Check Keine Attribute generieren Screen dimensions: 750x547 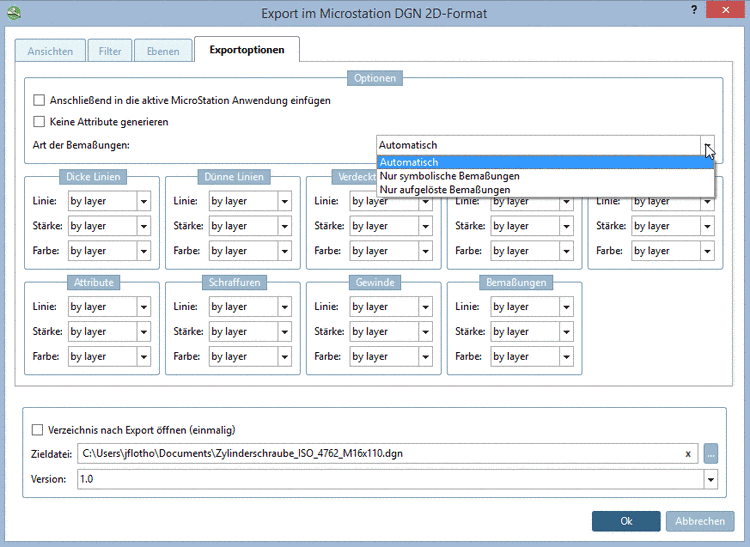(39, 122)
